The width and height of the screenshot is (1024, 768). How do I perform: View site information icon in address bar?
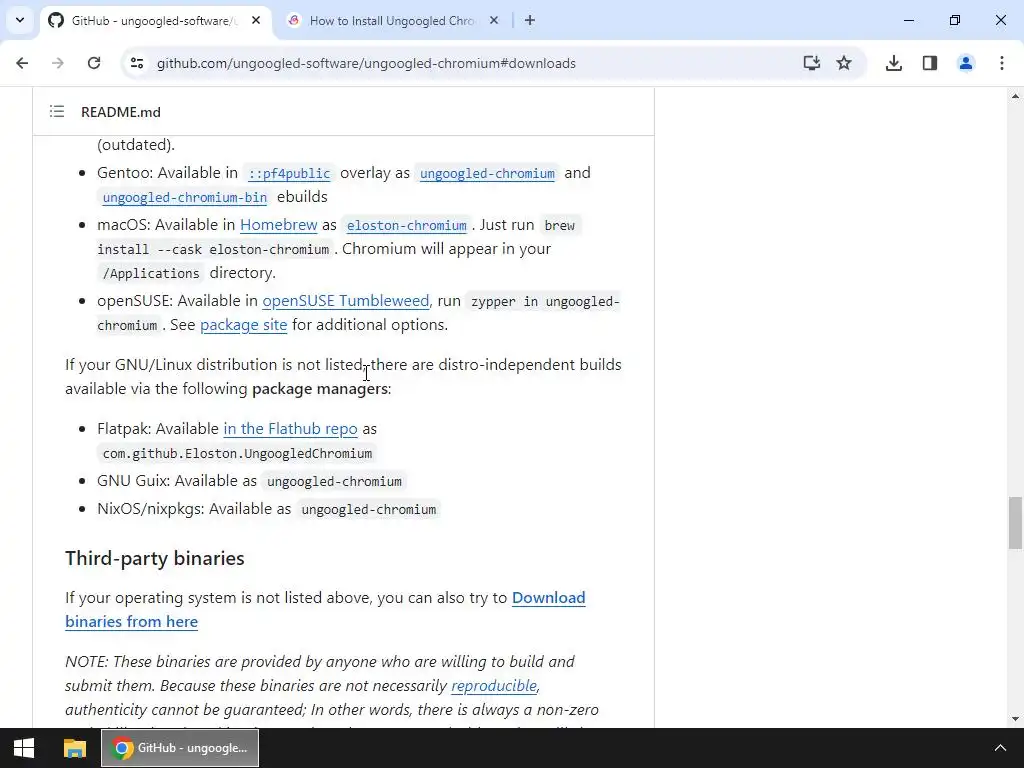click(137, 63)
